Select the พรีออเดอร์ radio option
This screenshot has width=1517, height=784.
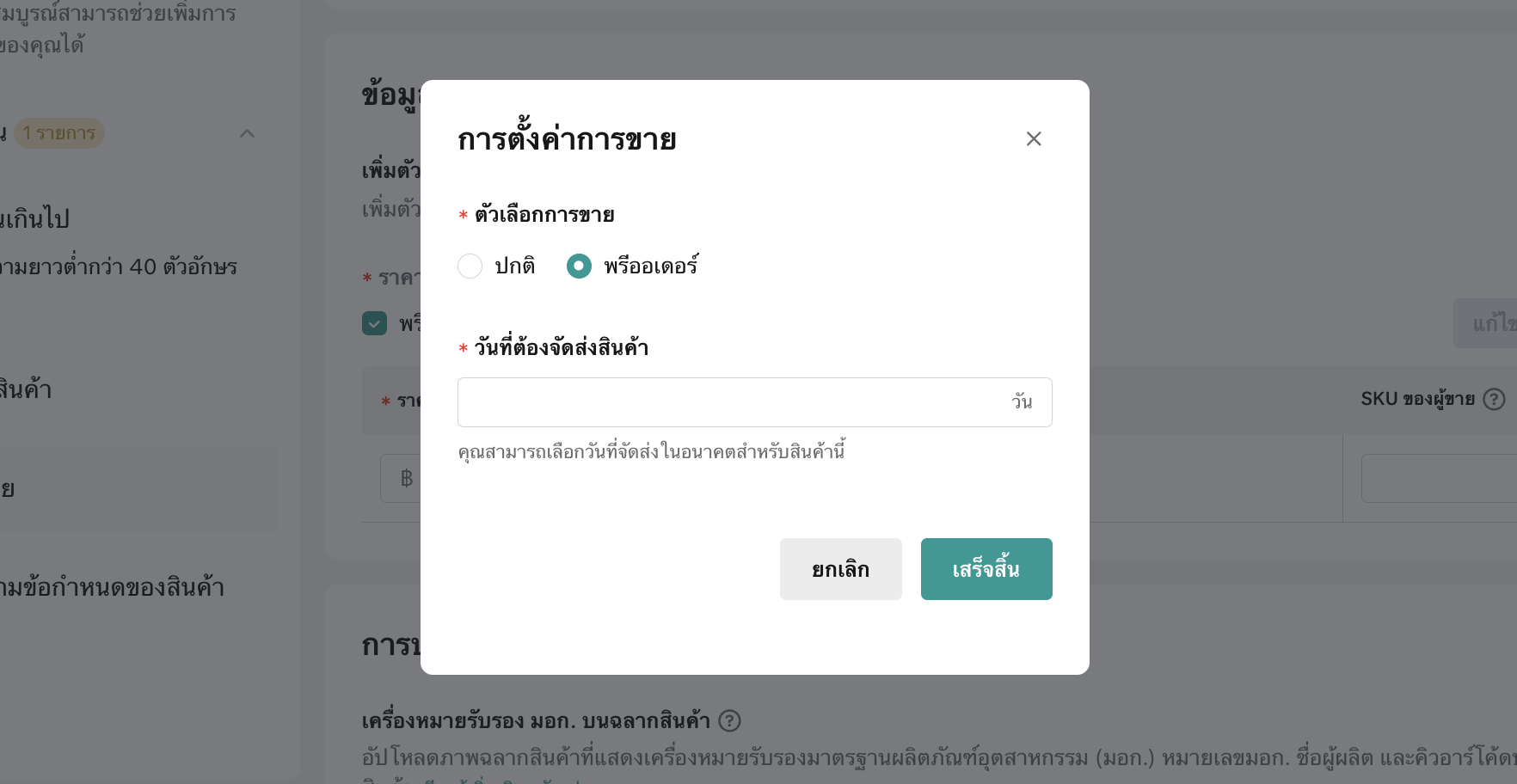(x=579, y=266)
